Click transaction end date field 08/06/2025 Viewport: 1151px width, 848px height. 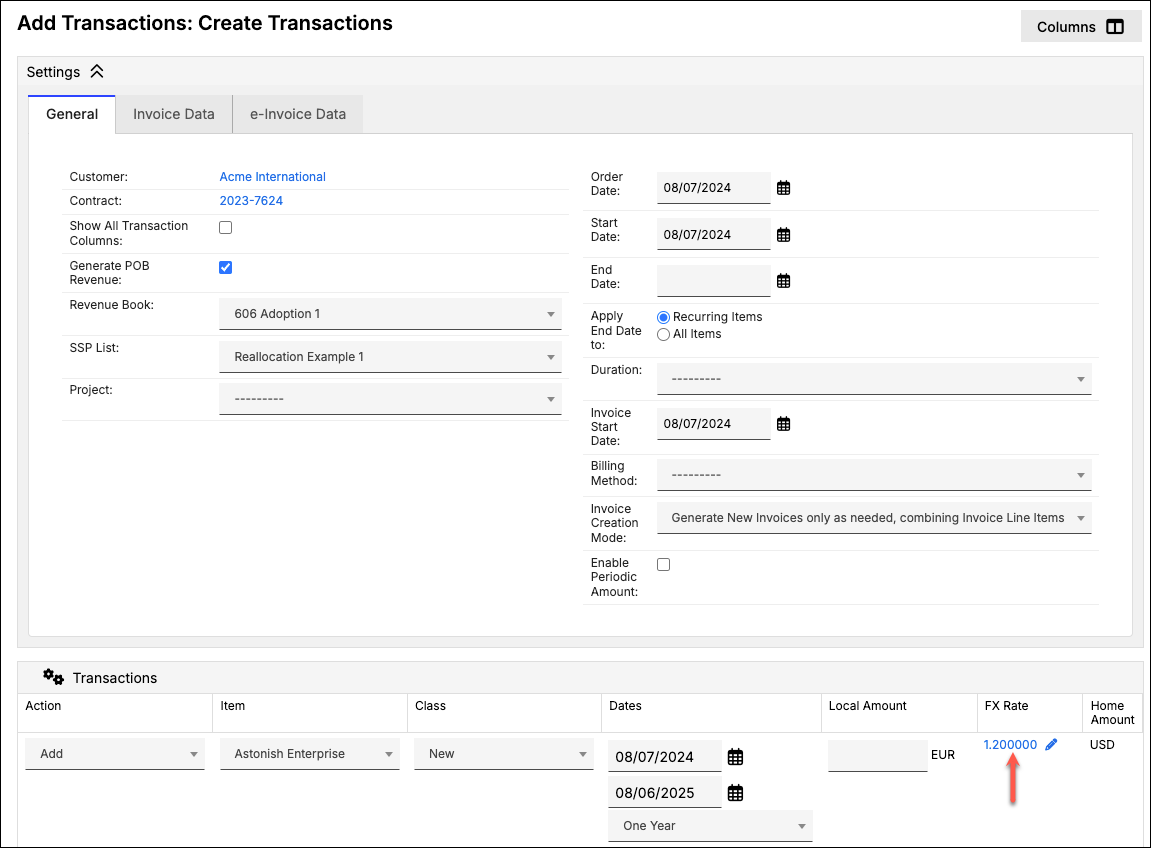[x=665, y=793]
